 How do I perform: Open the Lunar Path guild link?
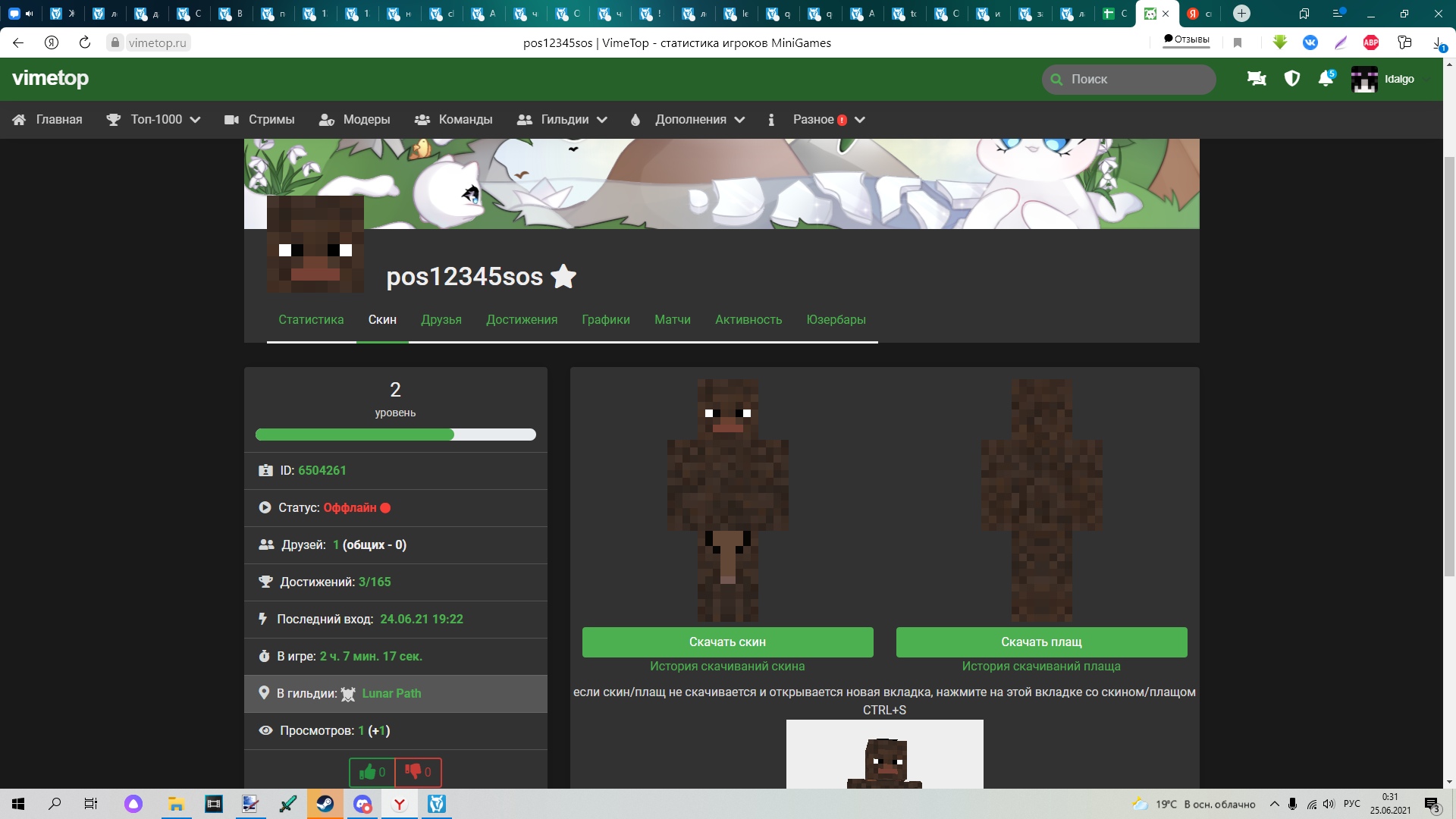391,693
